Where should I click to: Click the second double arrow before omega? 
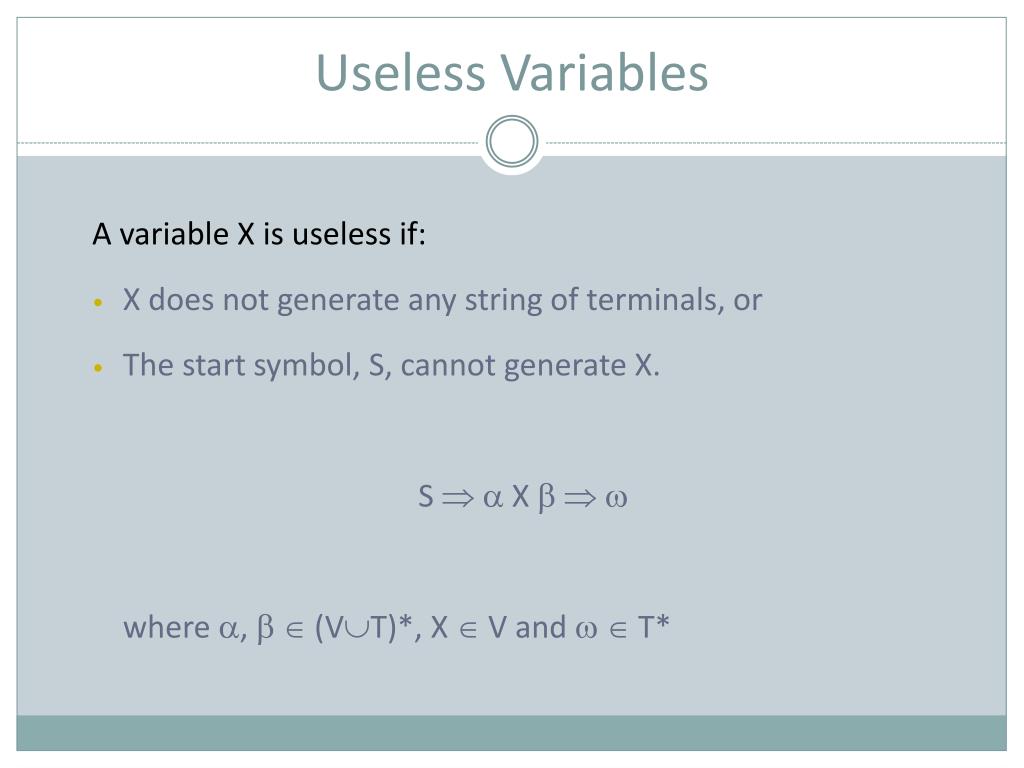click(x=580, y=498)
